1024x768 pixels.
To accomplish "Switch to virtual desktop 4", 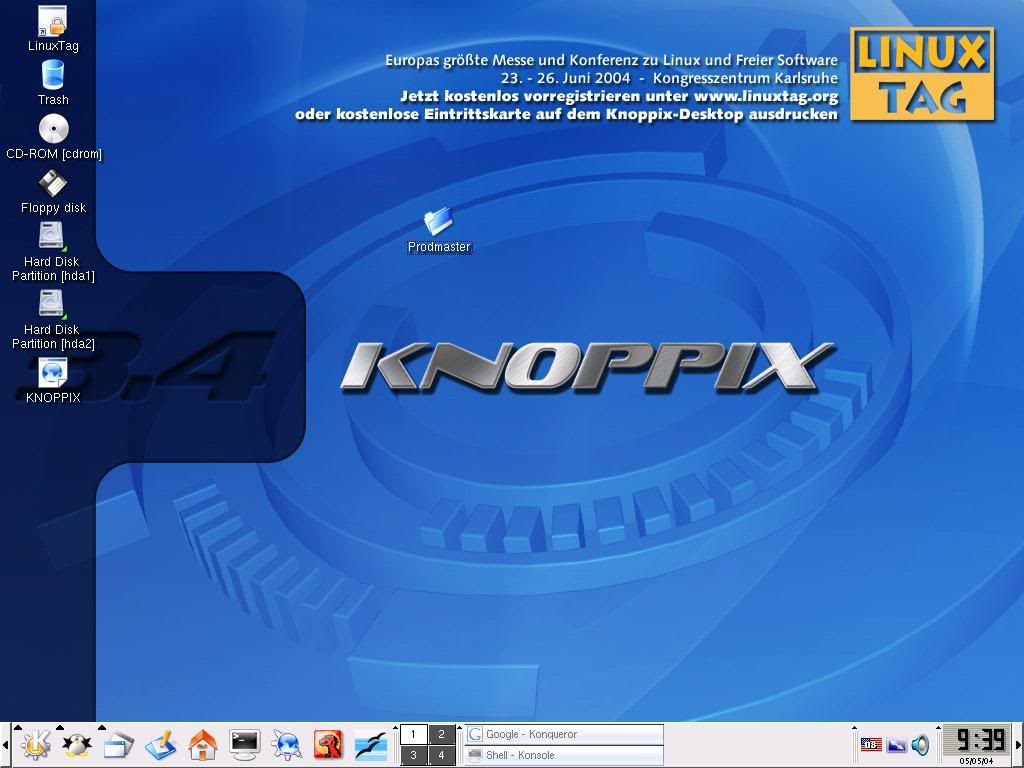I will (441, 755).
